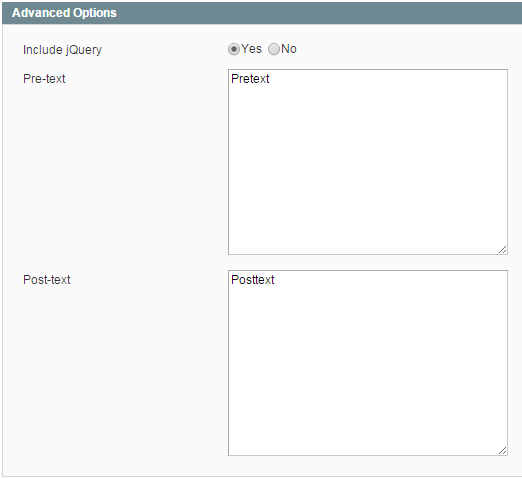Click the Include jQuery field label
Image resolution: width=522 pixels, height=479 pixels.
[x=62, y=50]
